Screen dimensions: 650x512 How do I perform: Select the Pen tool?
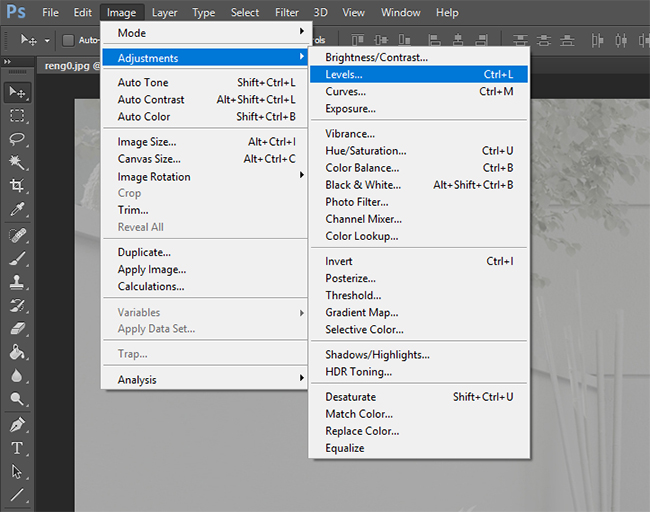coord(17,425)
